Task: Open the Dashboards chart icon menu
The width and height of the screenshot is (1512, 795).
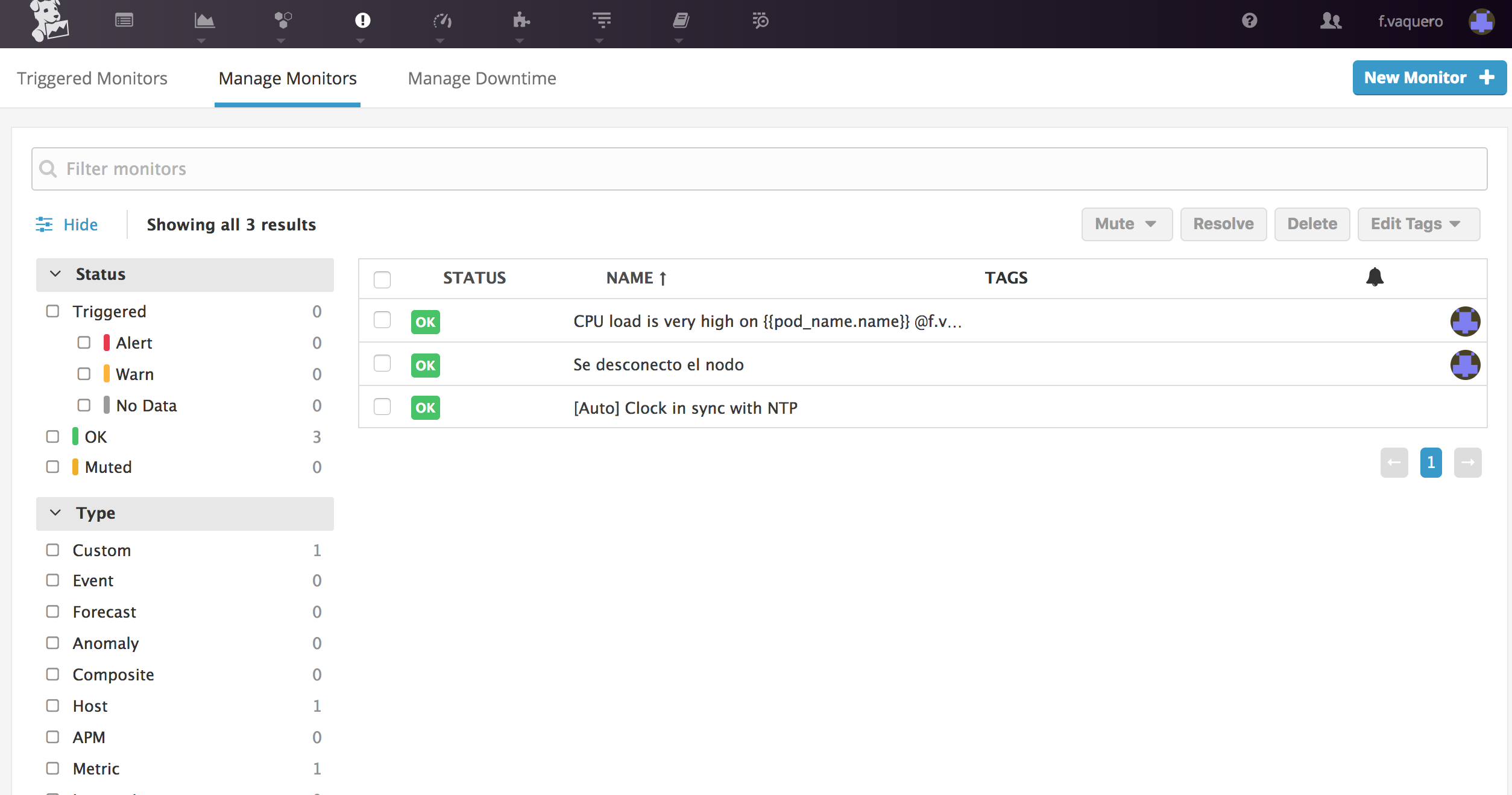Action: pos(204,21)
